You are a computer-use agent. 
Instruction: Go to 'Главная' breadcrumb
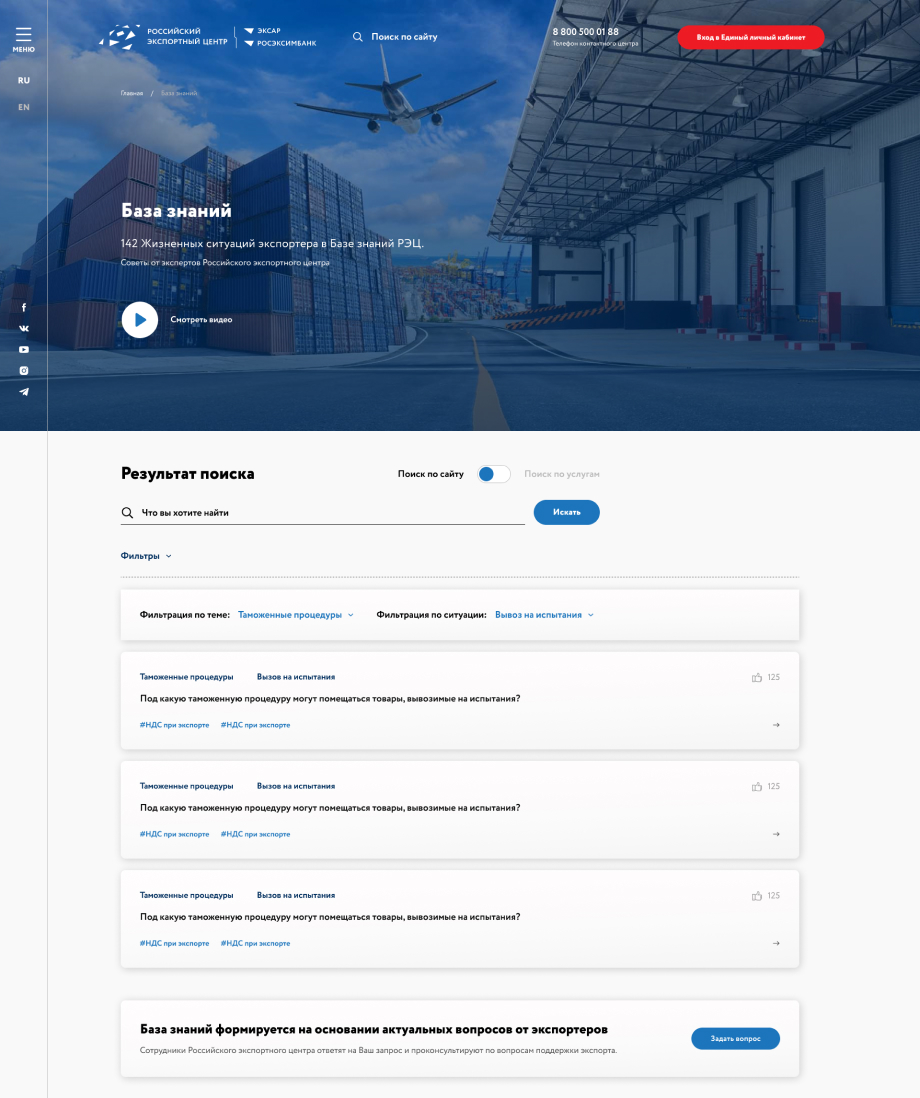pos(132,93)
